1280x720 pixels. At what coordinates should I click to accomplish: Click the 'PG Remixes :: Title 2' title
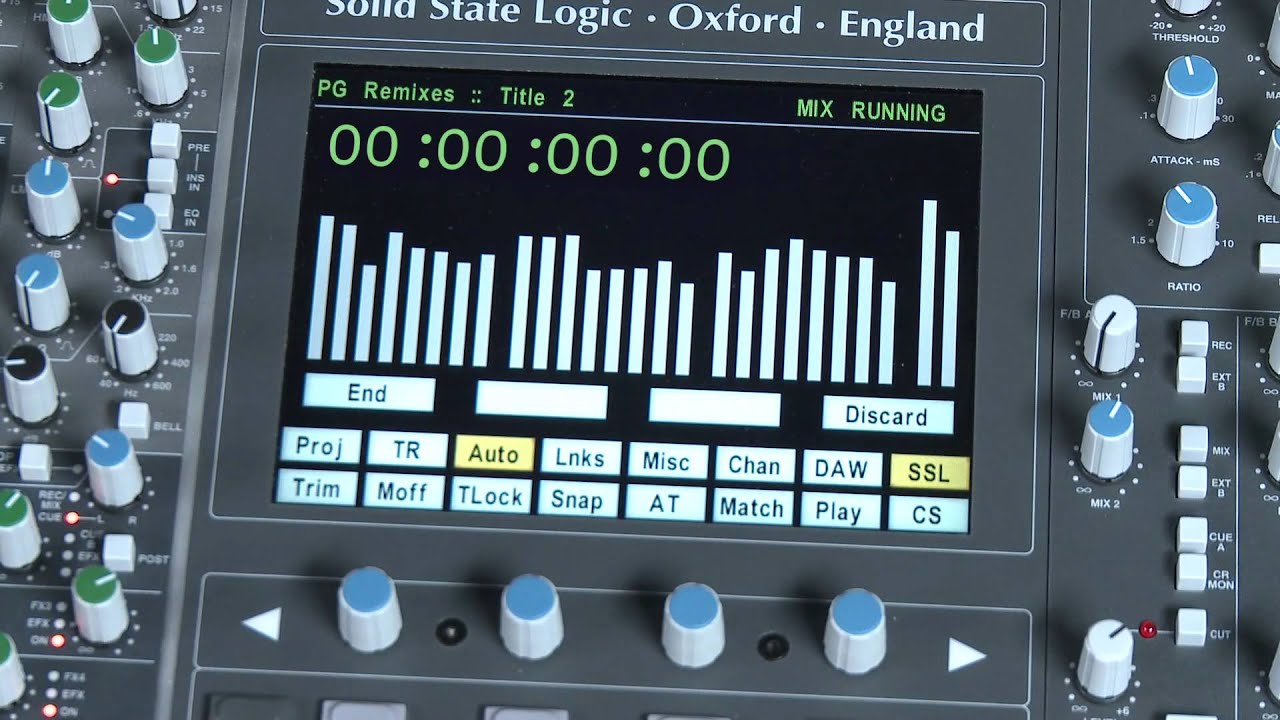[x=446, y=93]
